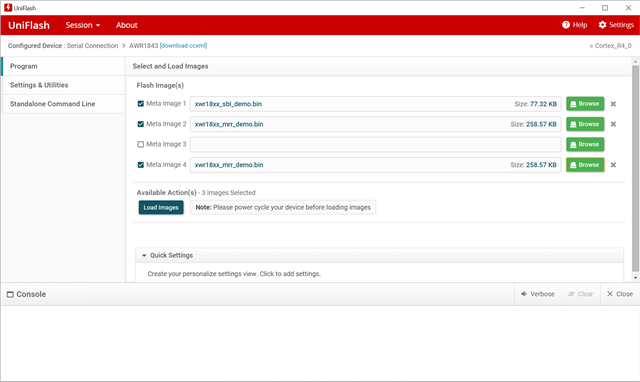Open Standalone Command Line tab
640x382 pixels.
point(63,104)
